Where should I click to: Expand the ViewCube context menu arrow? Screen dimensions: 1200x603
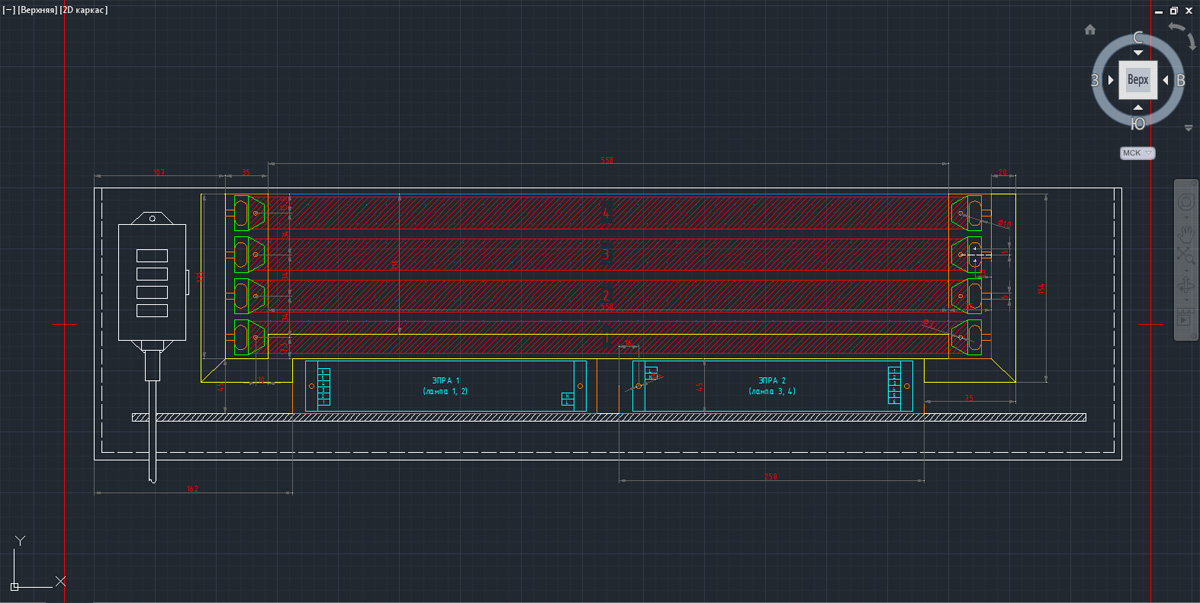click(x=1189, y=127)
